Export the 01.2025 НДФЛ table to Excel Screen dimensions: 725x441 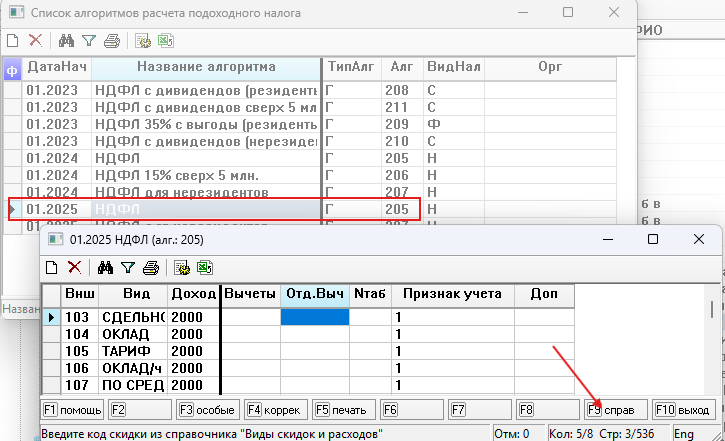(204, 267)
